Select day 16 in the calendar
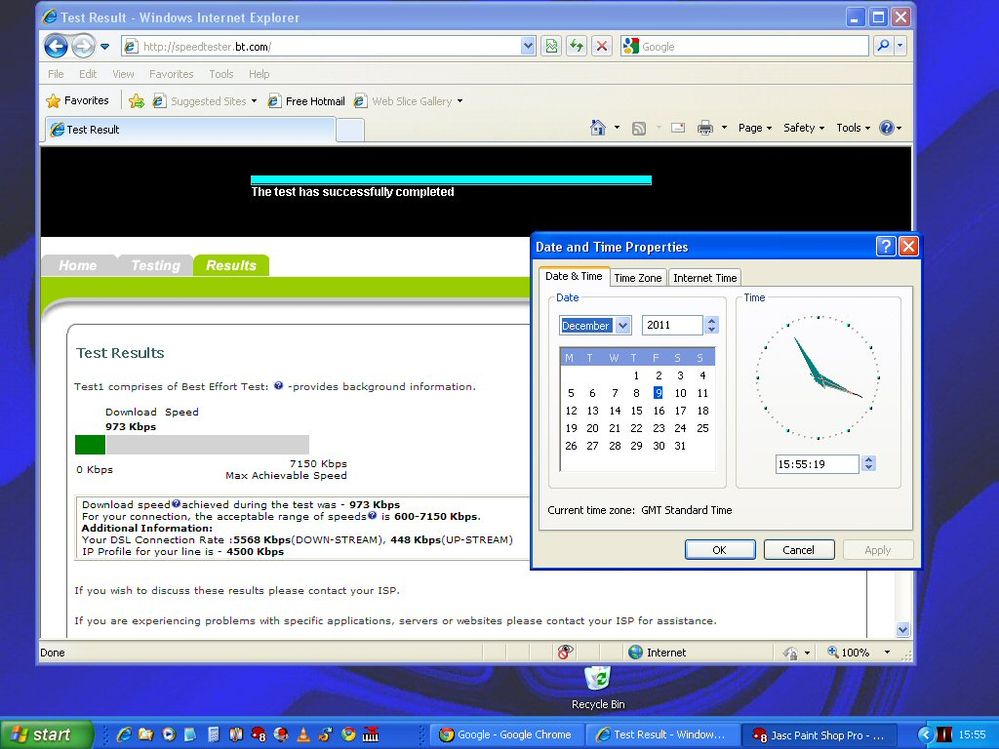This screenshot has width=999, height=749. tap(659, 411)
